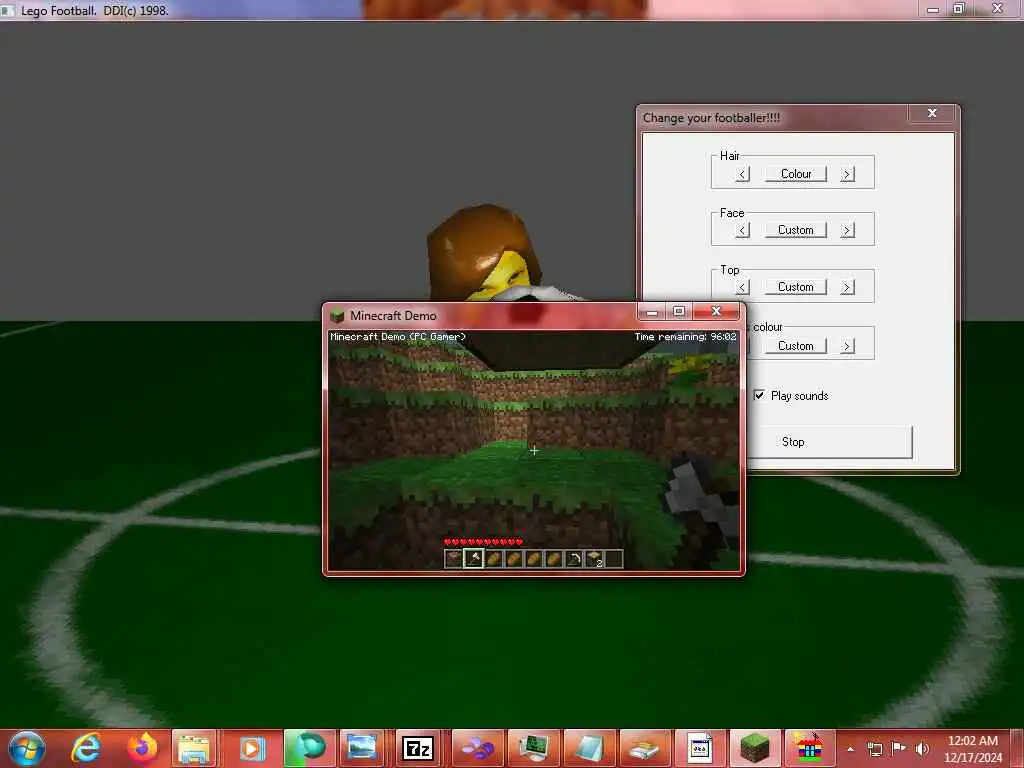Viewport: 1024px width, 768px height.
Task: Click the Minecraft crosshair in game view
Action: click(534, 450)
